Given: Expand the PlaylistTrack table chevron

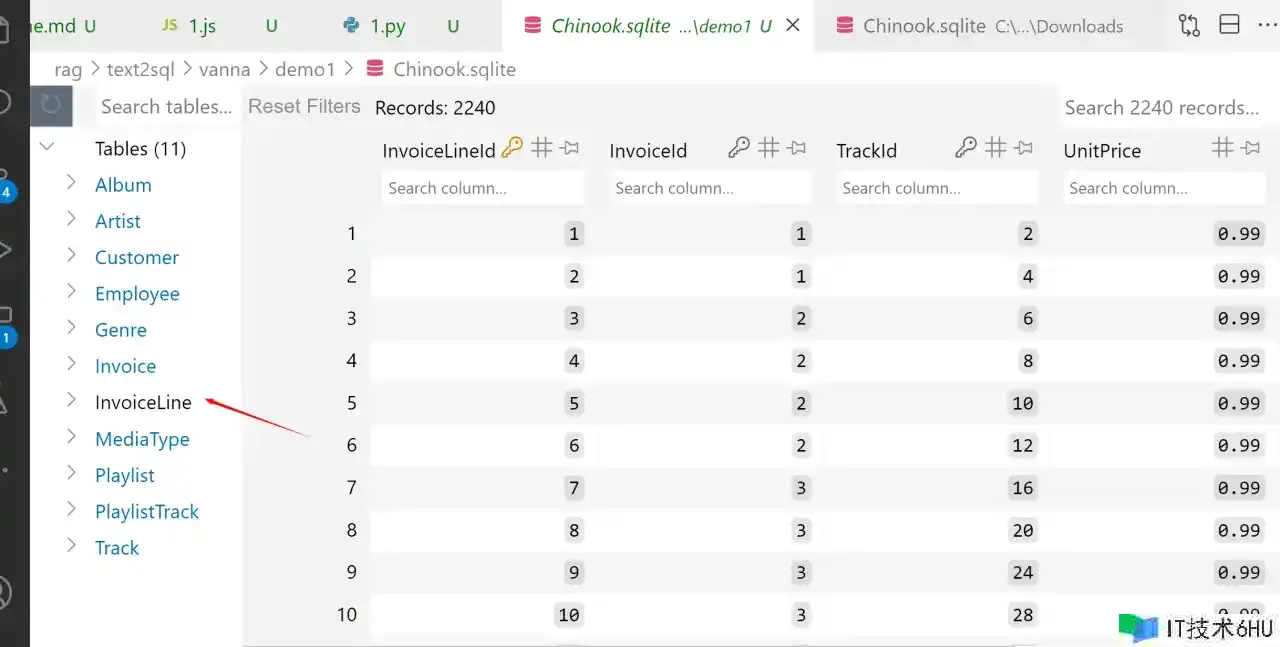Looking at the screenshot, I should [x=71, y=511].
